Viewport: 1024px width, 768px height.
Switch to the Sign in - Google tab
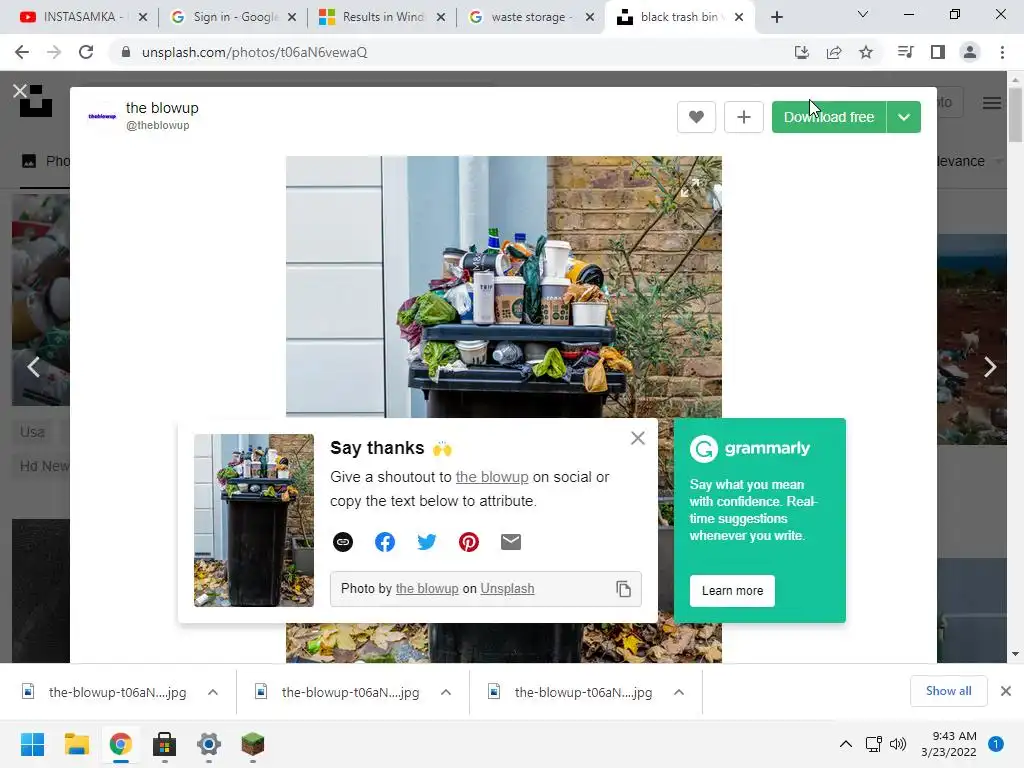coord(233,17)
